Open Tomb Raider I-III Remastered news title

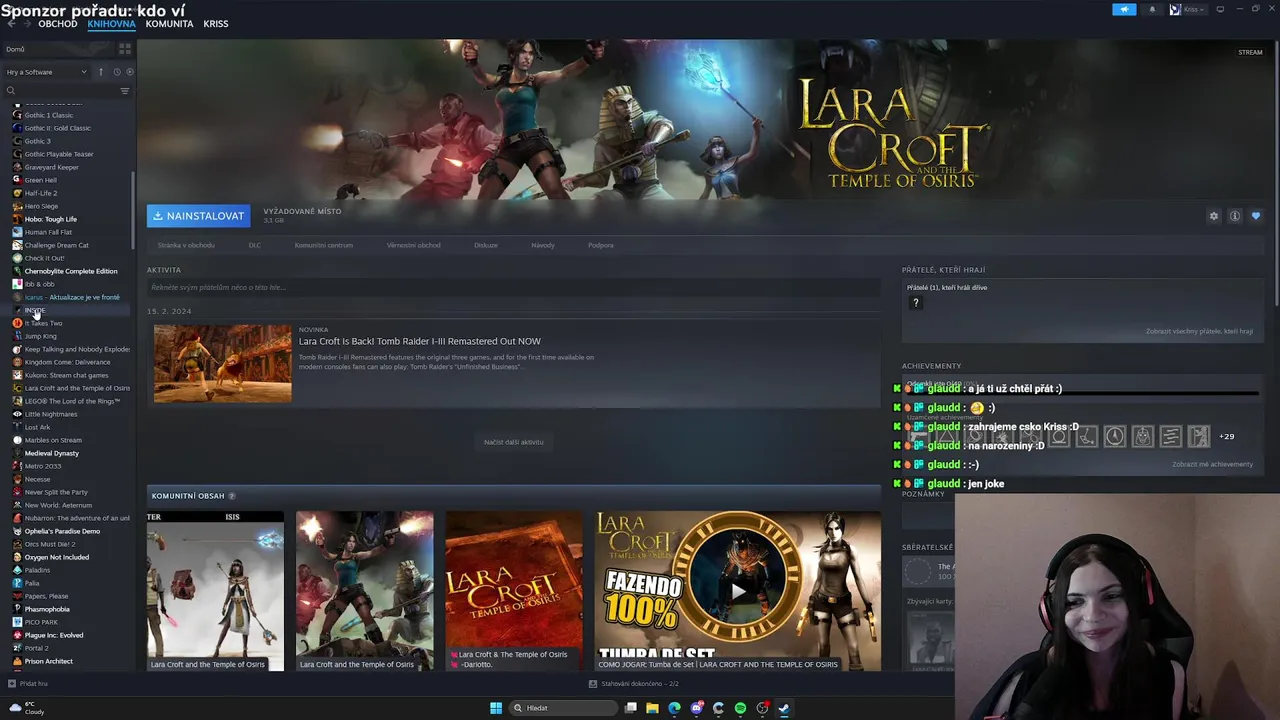click(420, 341)
